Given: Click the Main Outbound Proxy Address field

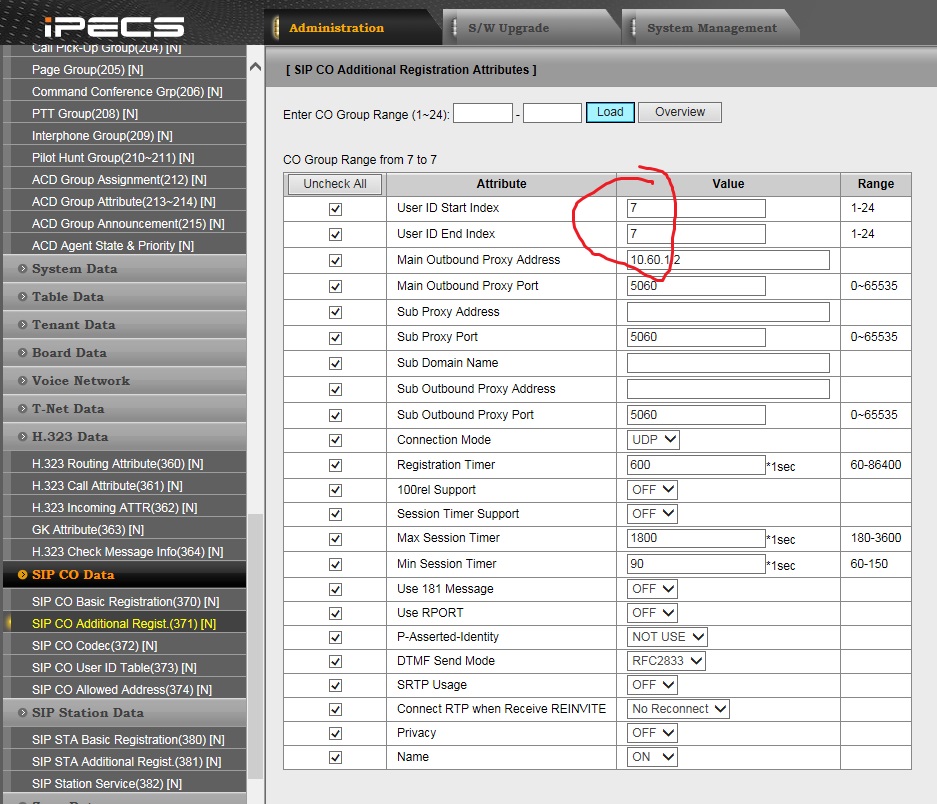Looking at the screenshot, I should click(x=728, y=260).
